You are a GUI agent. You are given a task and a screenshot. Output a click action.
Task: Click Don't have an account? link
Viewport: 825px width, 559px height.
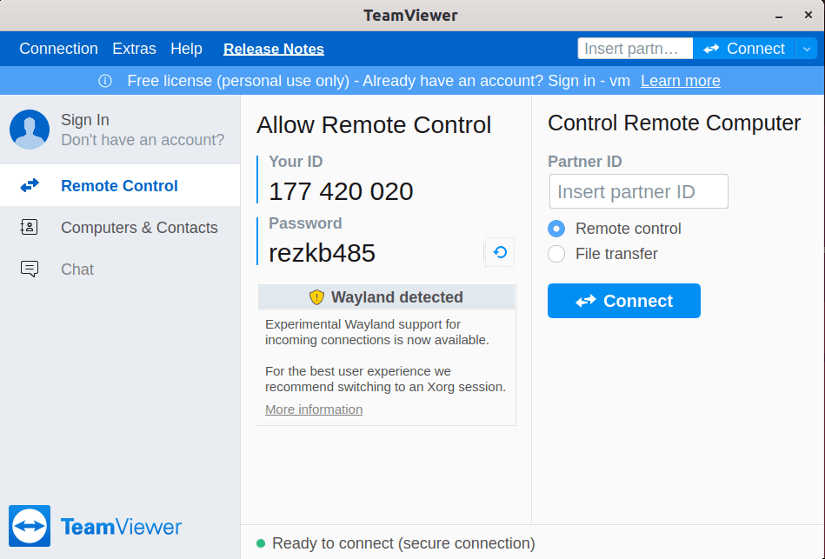[143, 140]
